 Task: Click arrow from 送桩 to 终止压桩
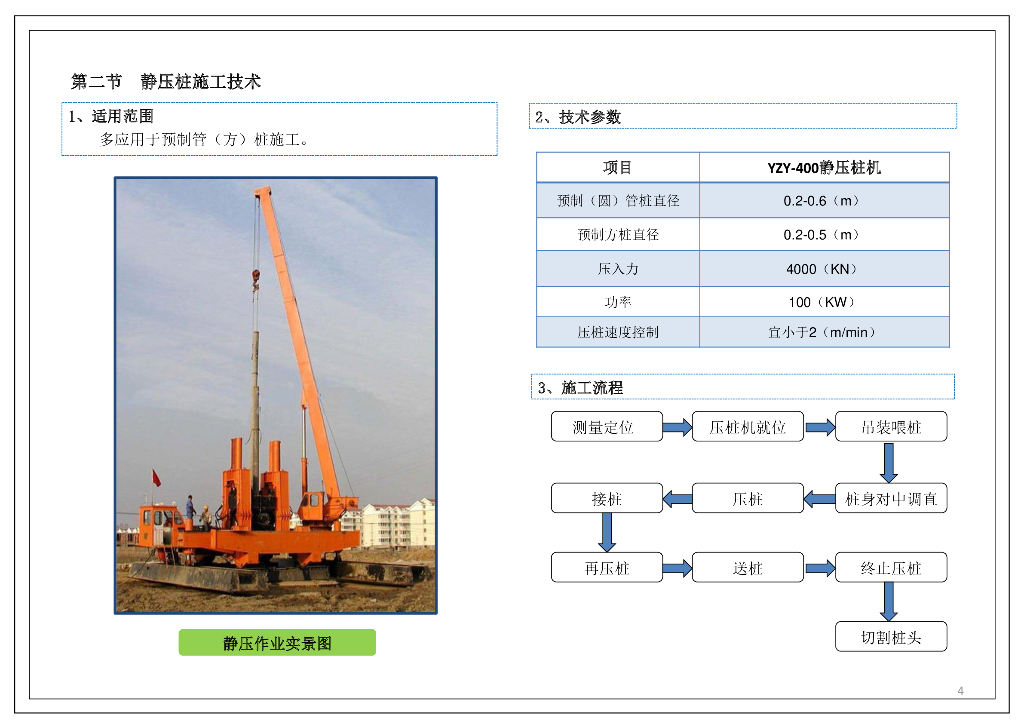click(820, 569)
